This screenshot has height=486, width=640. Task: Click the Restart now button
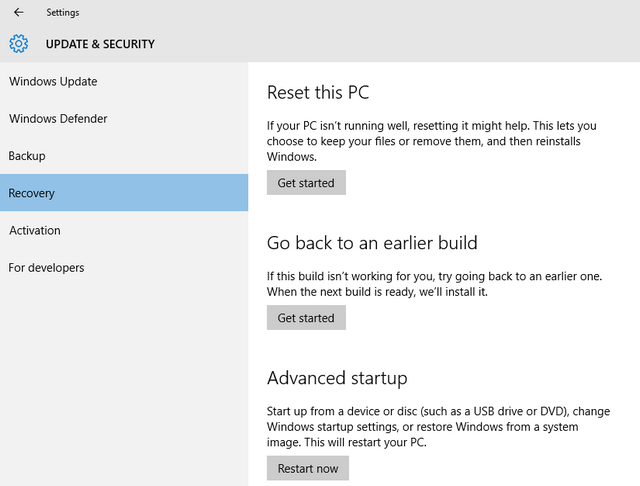tap(308, 468)
